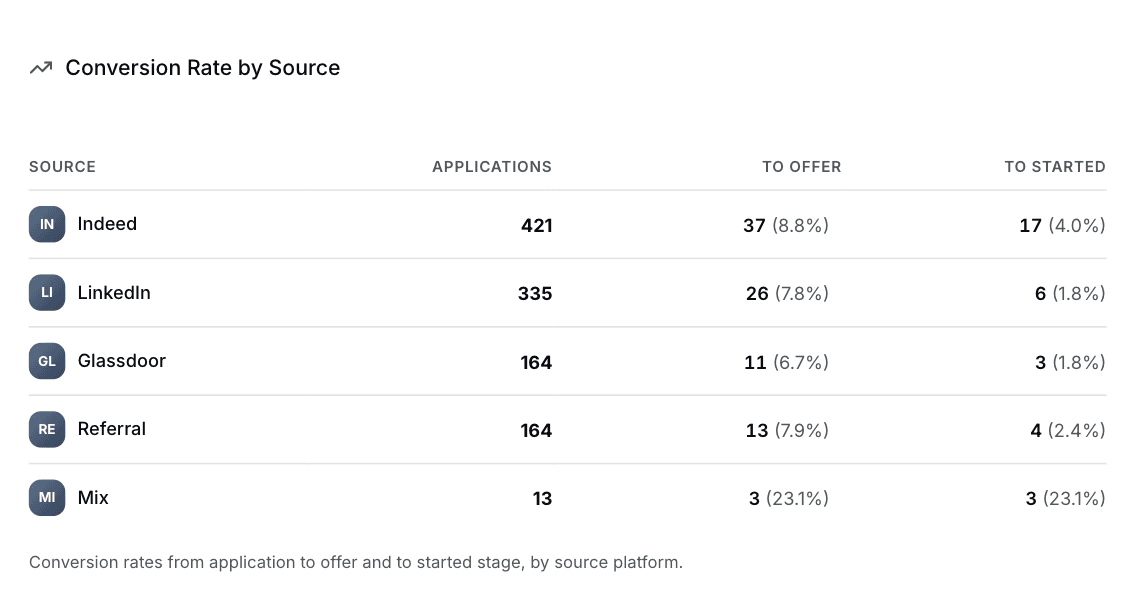Click the SOURCE column header

(62, 167)
